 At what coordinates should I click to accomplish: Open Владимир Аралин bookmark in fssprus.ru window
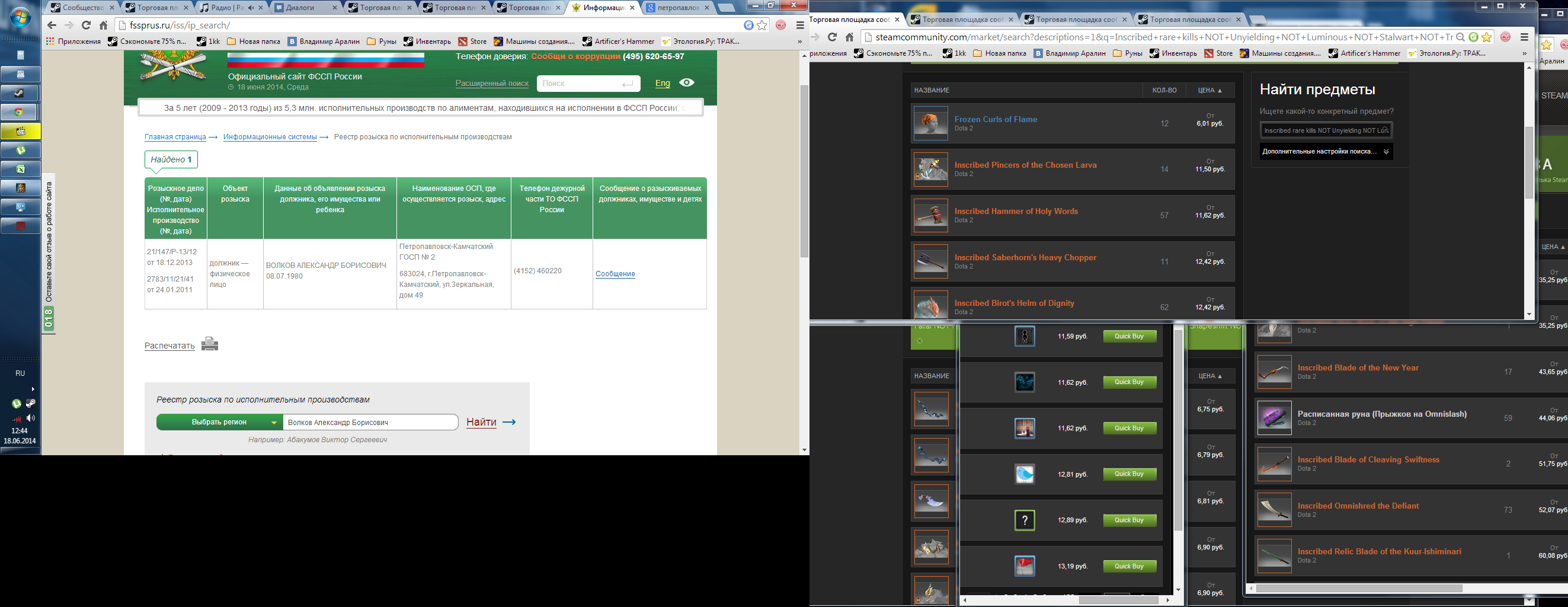[323, 41]
